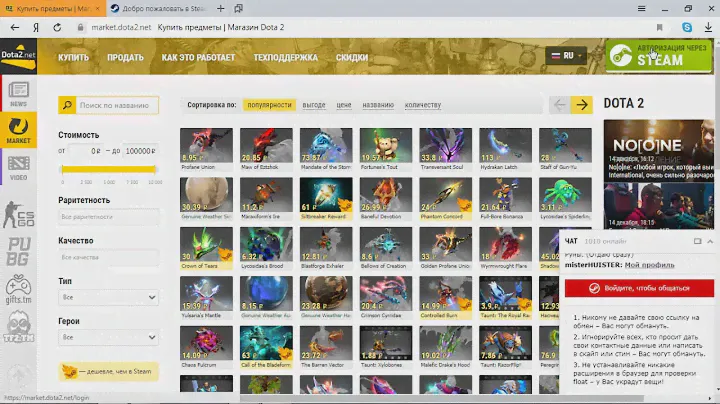720x404 pixels.
Task: Pop out the chat window
Action: (x=696, y=241)
